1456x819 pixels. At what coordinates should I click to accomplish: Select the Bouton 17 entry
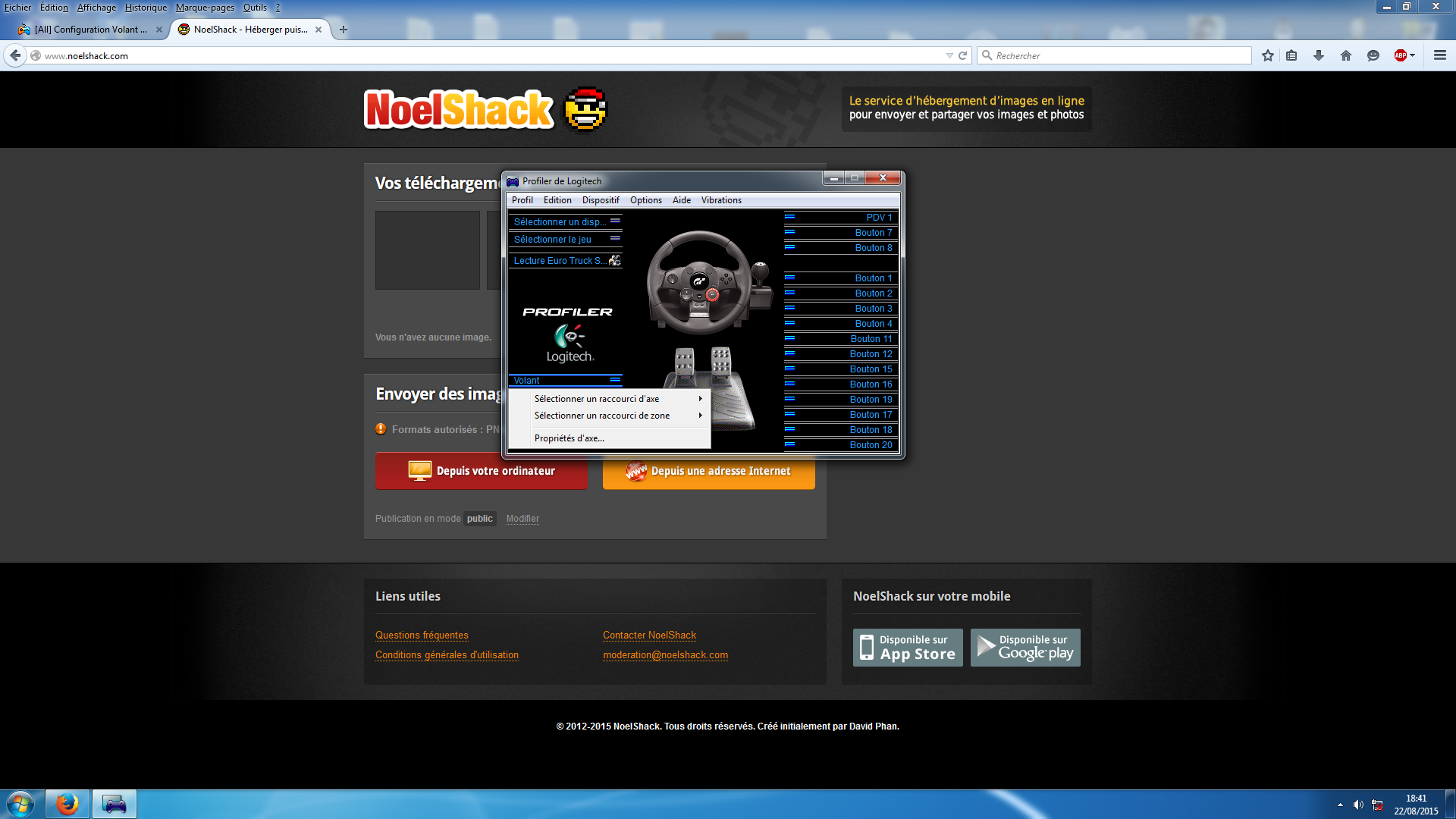841,415
